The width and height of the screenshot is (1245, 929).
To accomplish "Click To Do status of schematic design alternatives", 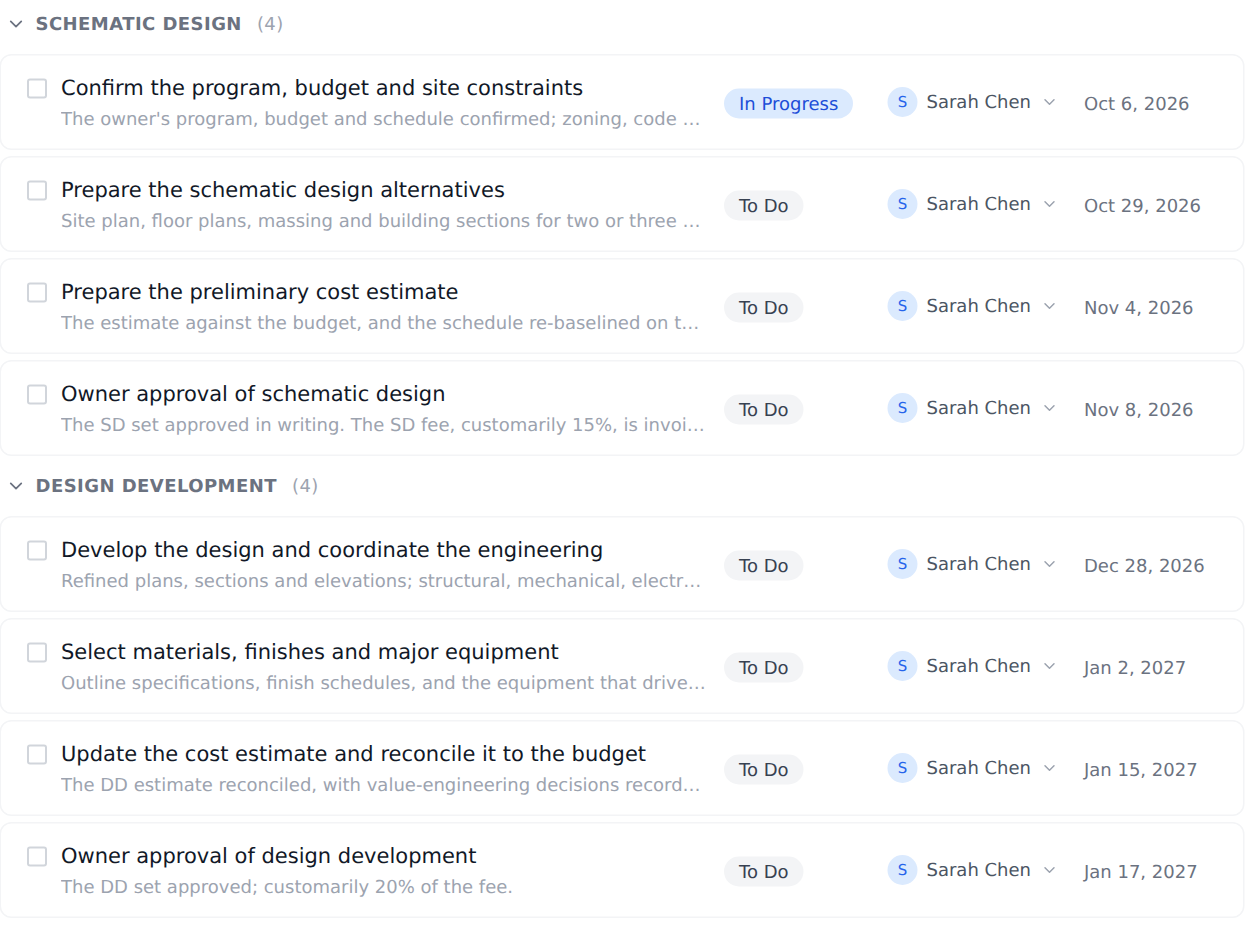I will [763, 206].
